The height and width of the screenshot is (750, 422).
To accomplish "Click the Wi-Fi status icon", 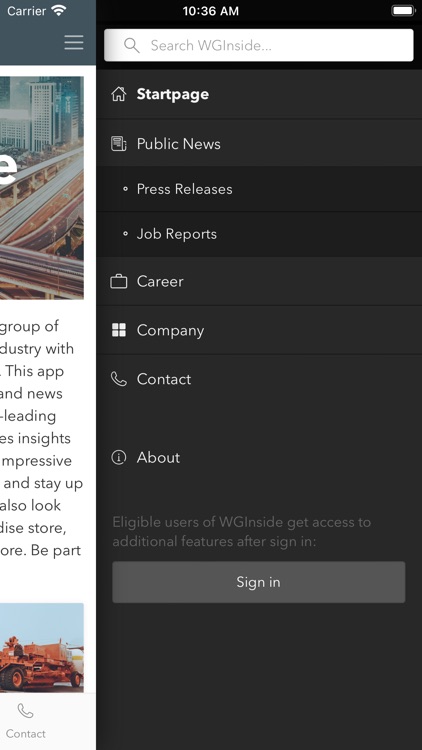I will point(58,11).
